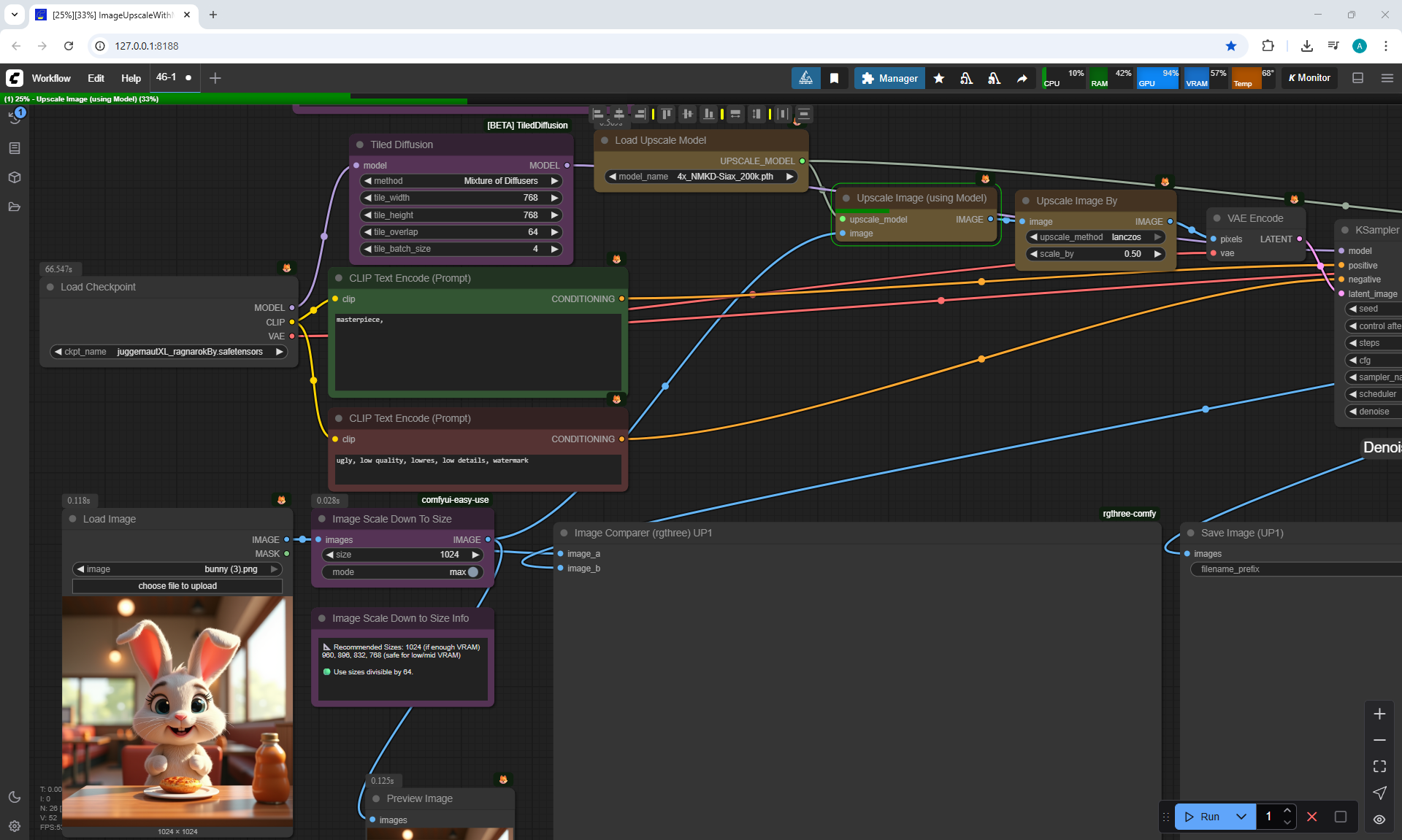Click the share arrow icon in toolbar
Image resolution: width=1402 pixels, height=840 pixels.
click(x=1022, y=78)
